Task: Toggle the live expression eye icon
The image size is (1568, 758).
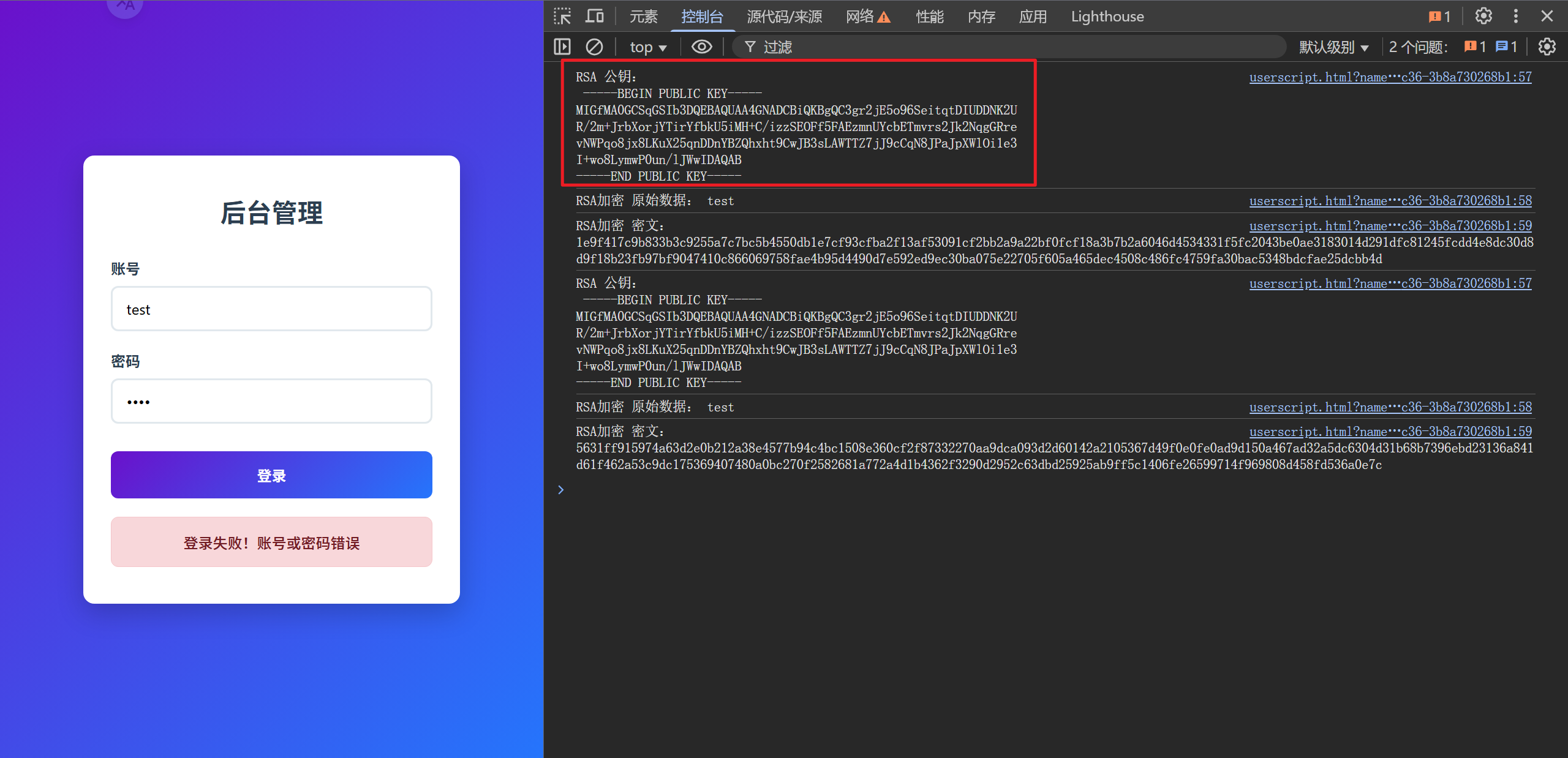Action: tap(701, 47)
